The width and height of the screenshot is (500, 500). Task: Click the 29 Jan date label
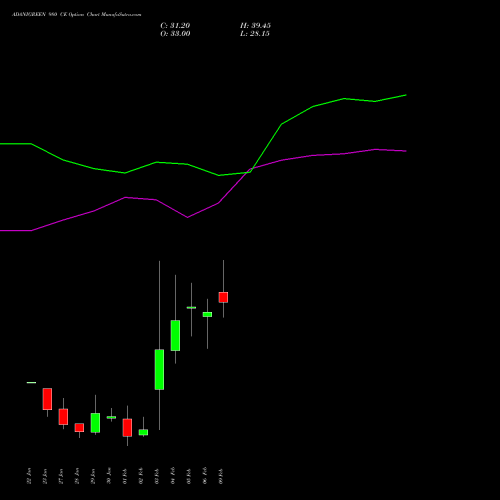pos(93,476)
